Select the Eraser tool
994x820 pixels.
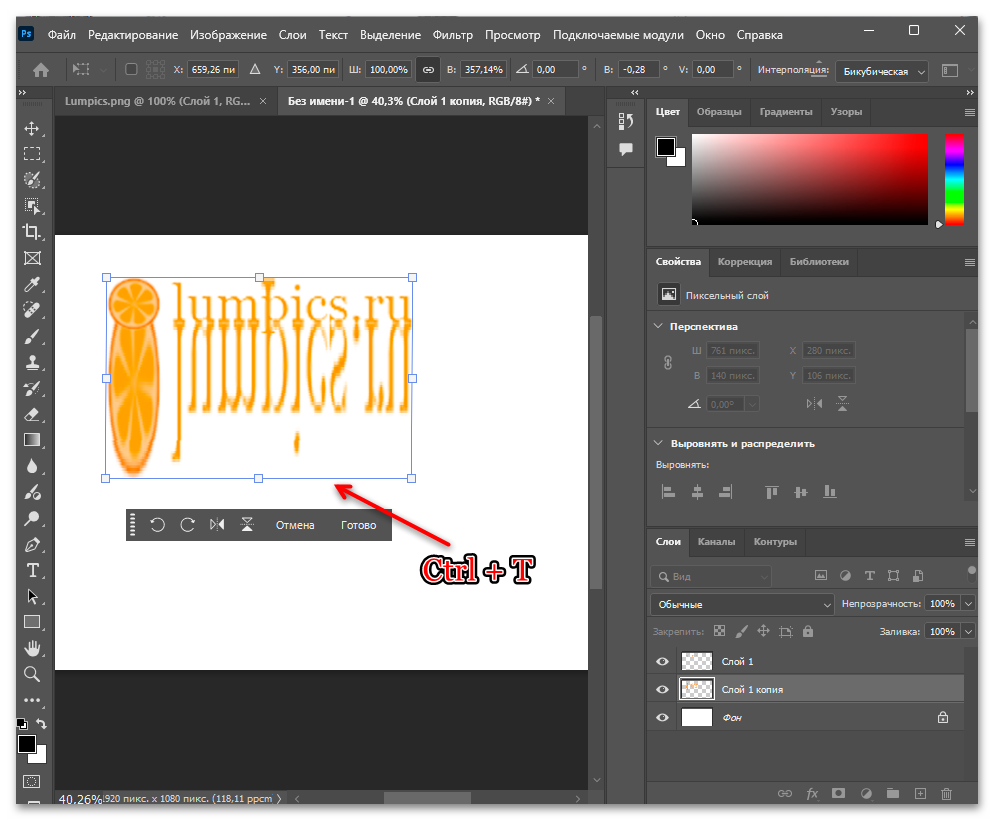click(32, 414)
